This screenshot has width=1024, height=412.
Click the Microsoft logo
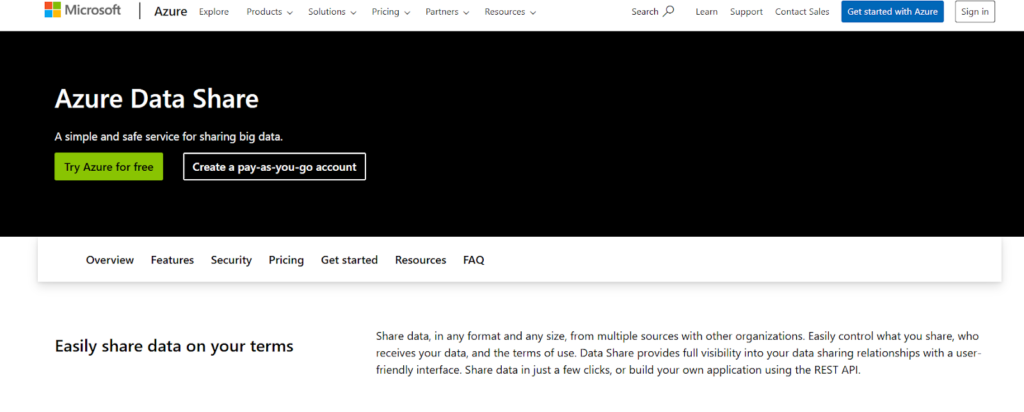(x=82, y=10)
